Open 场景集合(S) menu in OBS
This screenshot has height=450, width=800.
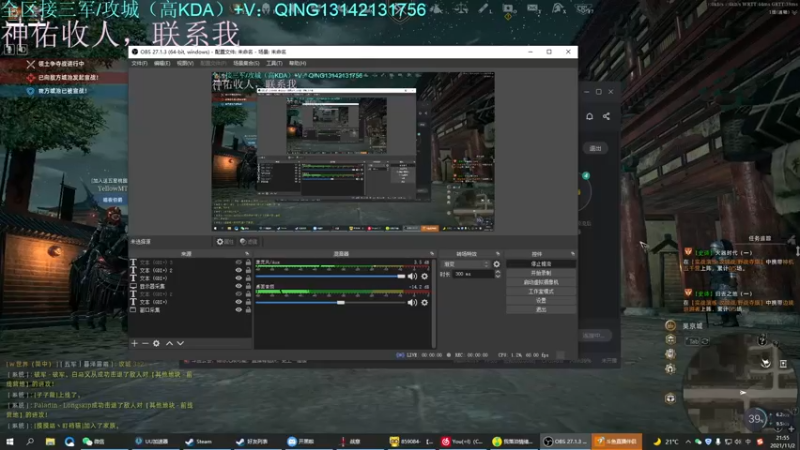coord(246,63)
